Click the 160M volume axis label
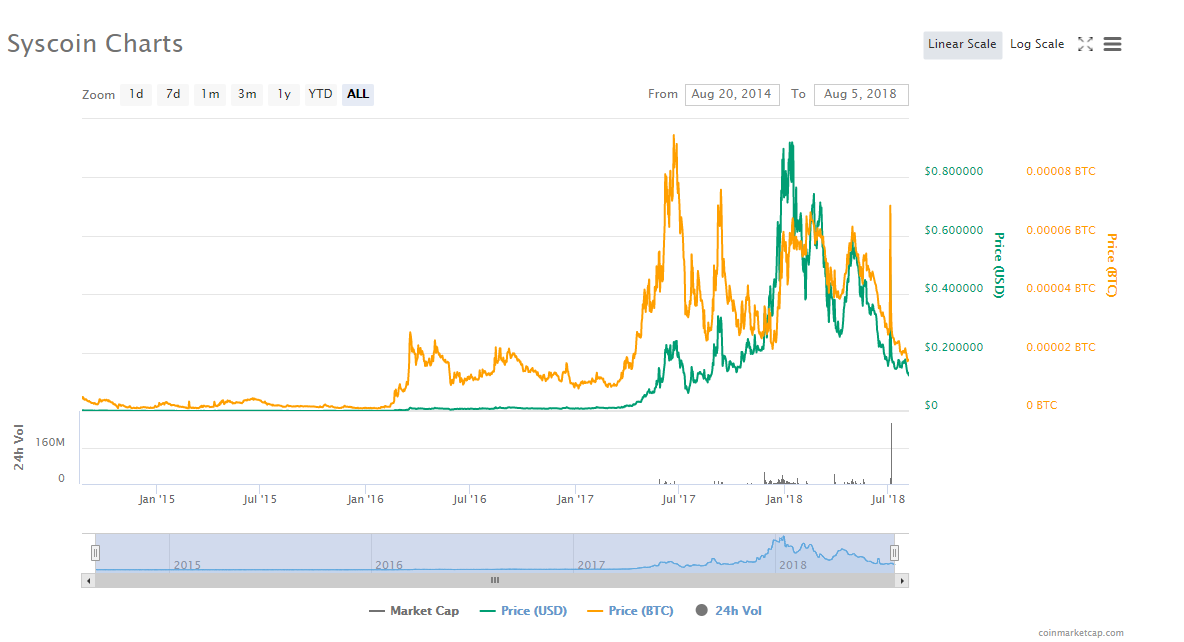1184x642 pixels. tap(50, 443)
